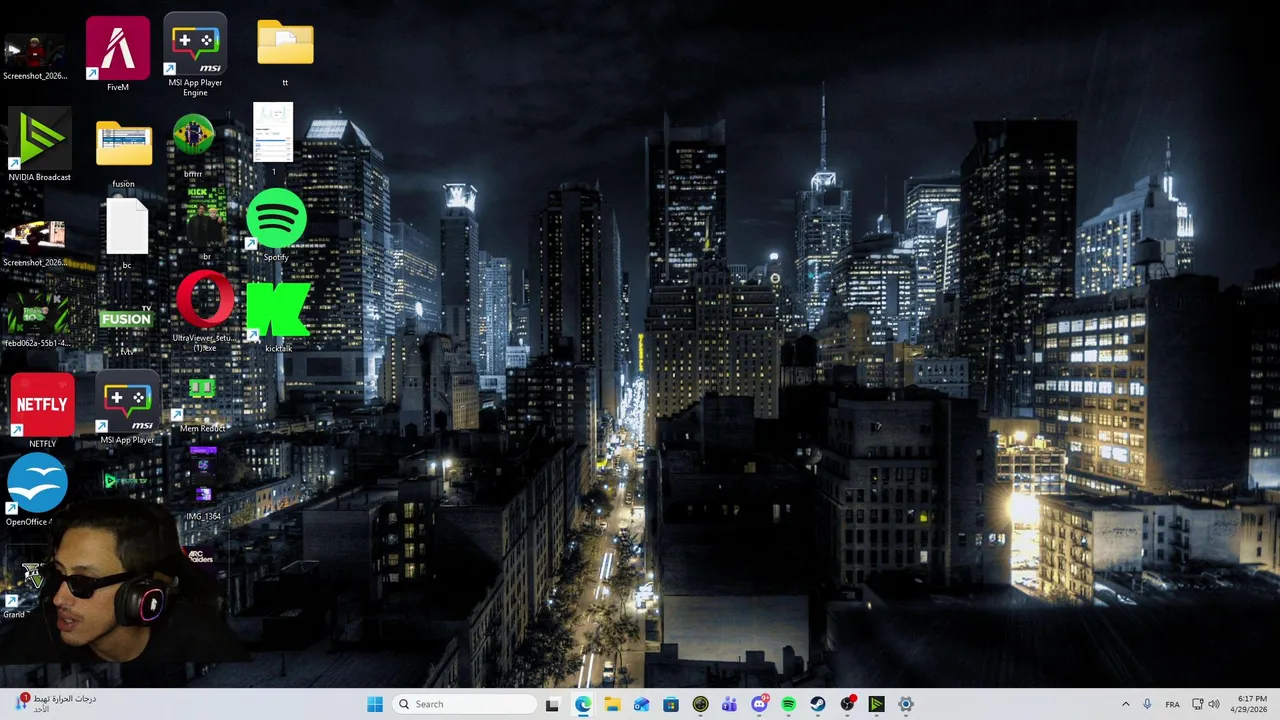Open the green Kick desktop shortcut
1280x720 pixels.
[x=278, y=316]
